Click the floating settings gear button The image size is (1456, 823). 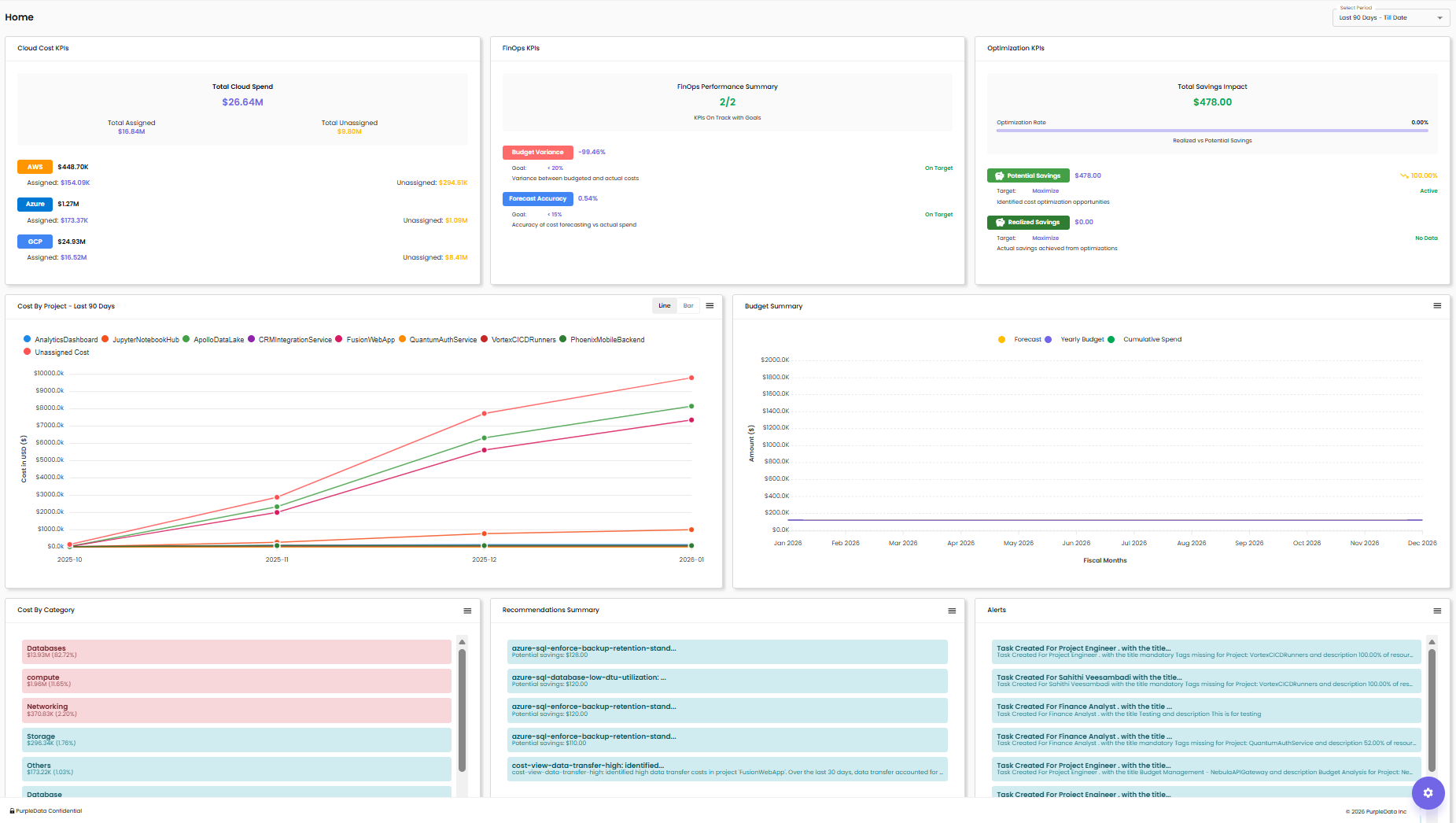coord(1428,793)
